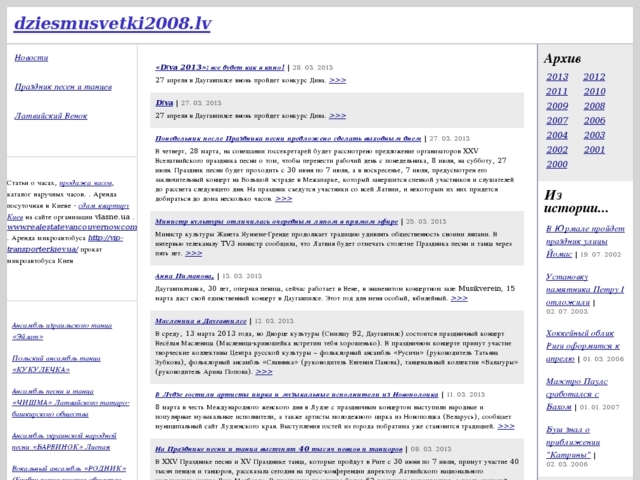Image resolution: width=640 pixels, height=480 pixels.
Task: Click the Архив heading
Action: click(x=562, y=59)
